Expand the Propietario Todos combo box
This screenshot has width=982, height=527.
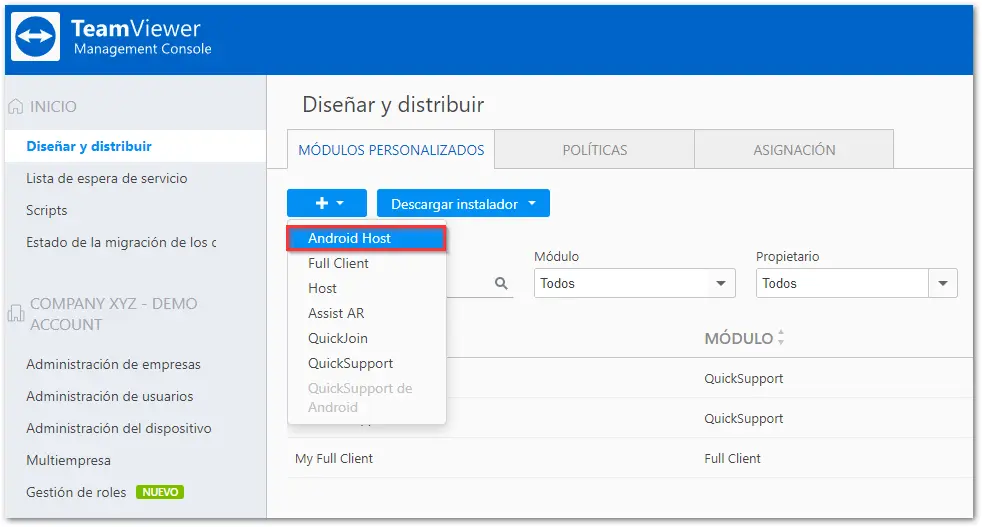(x=856, y=283)
